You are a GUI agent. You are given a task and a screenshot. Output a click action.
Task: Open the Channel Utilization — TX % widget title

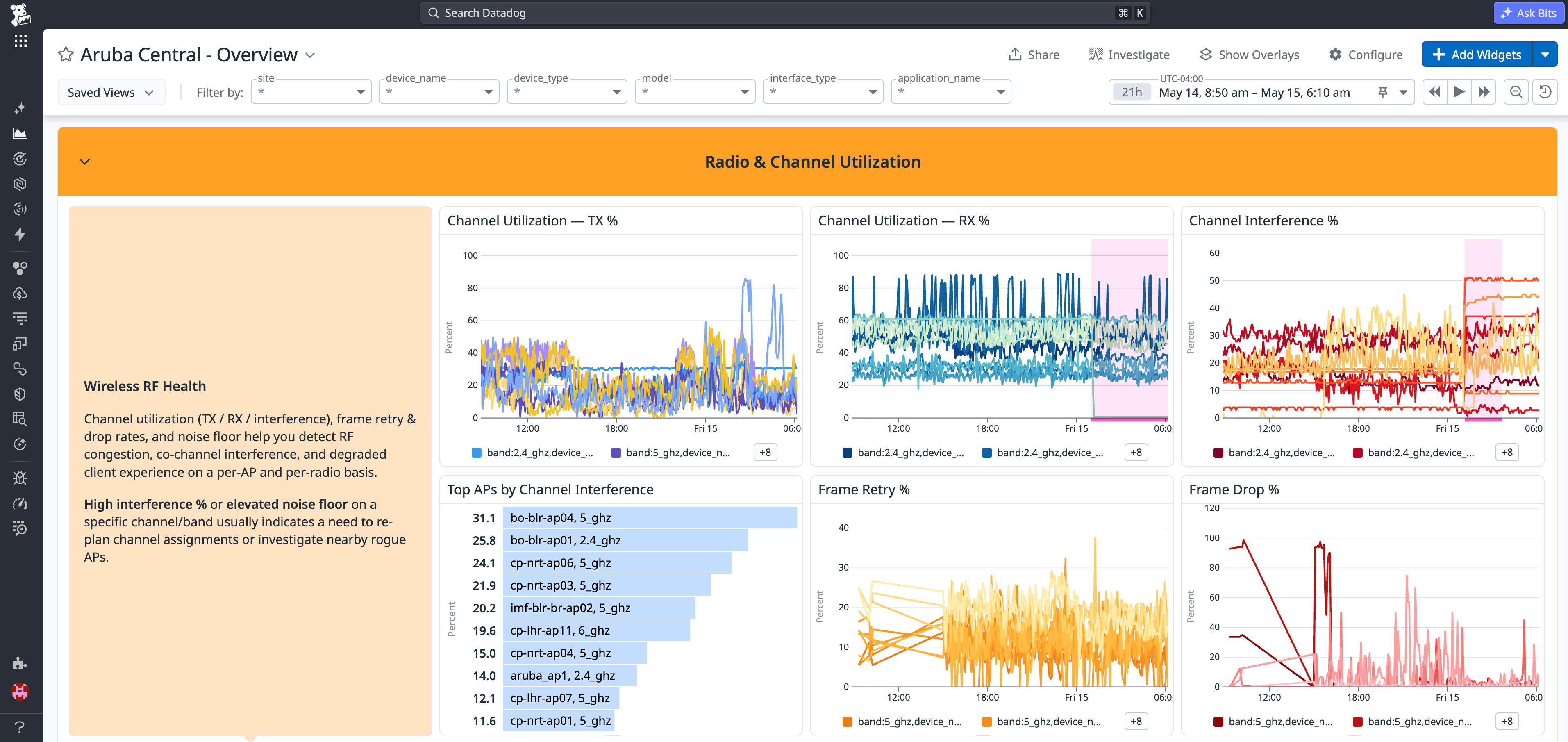532,221
